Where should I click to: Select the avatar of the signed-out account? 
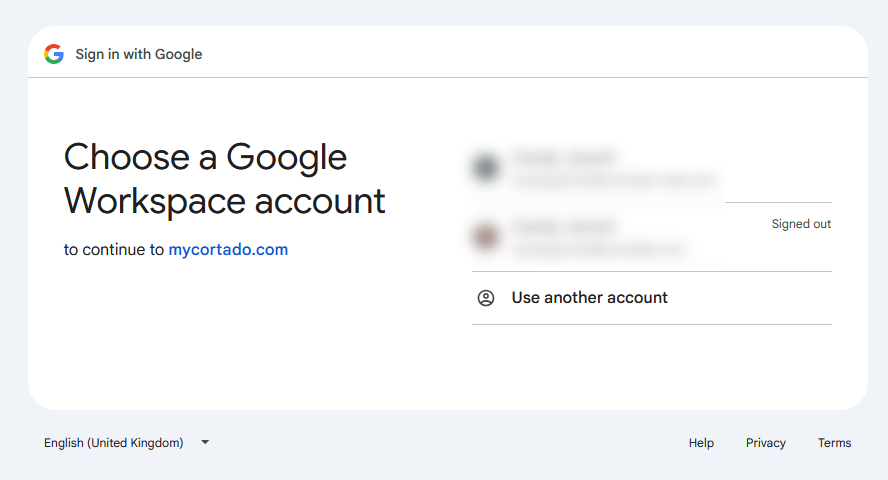(x=486, y=237)
